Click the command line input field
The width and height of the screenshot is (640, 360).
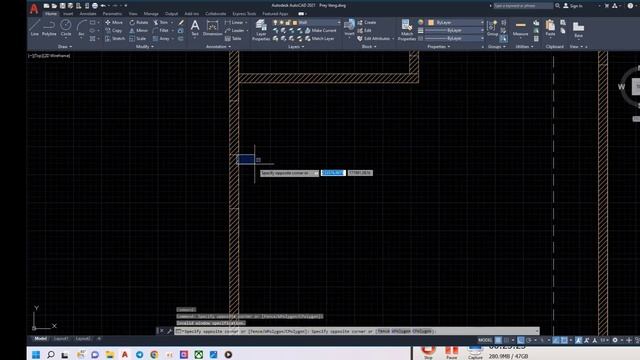tap(357, 331)
